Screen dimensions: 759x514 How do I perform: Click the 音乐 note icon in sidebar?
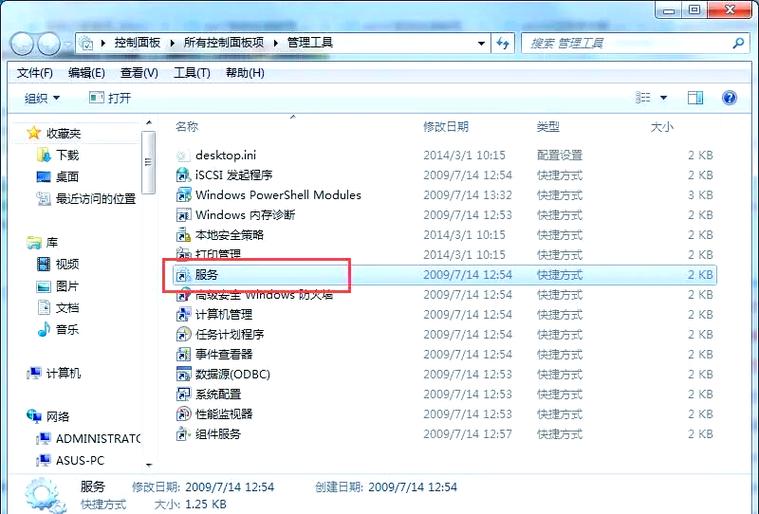click(x=43, y=330)
